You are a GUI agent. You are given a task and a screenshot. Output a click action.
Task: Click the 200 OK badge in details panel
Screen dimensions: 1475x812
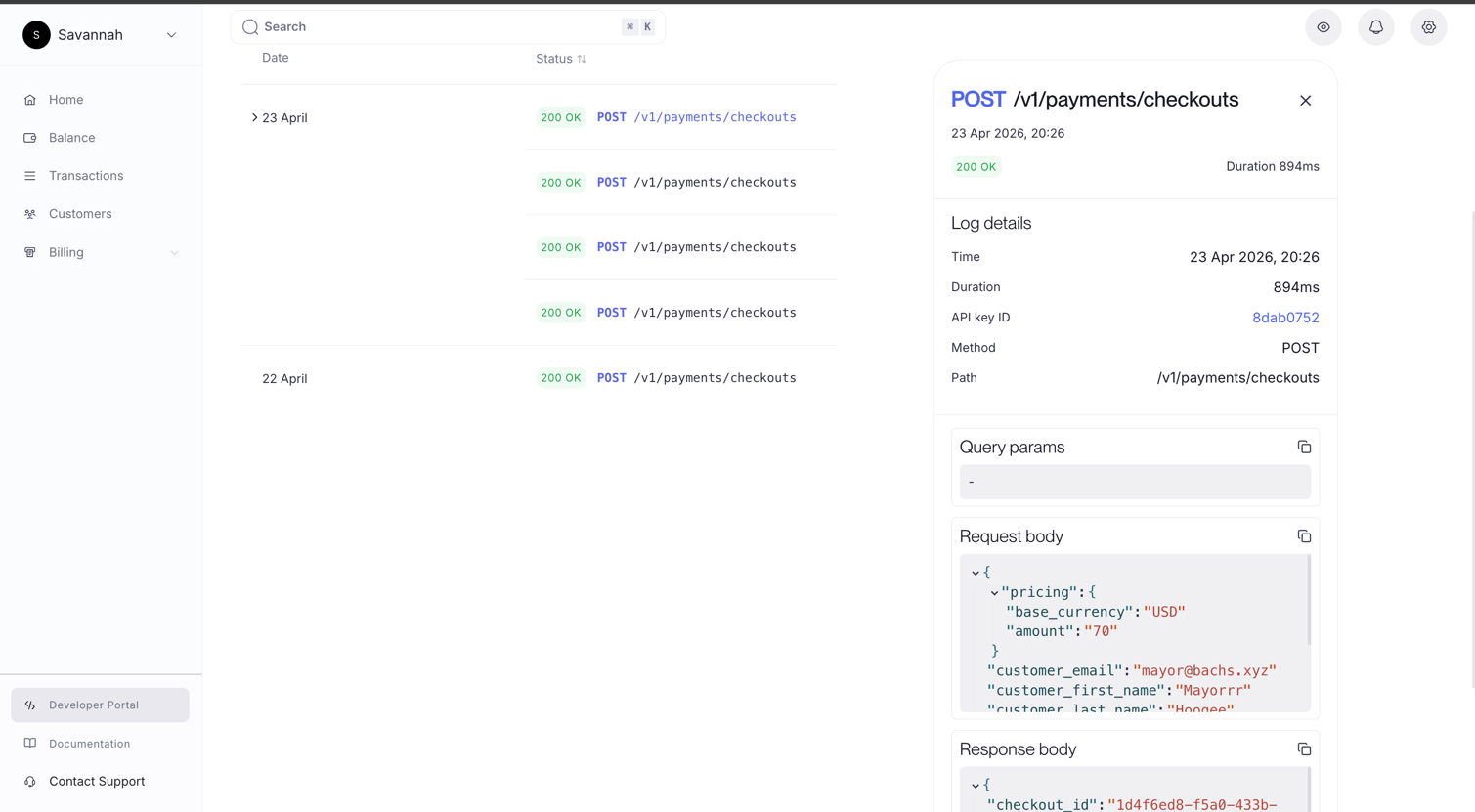[x=976, y=167]
